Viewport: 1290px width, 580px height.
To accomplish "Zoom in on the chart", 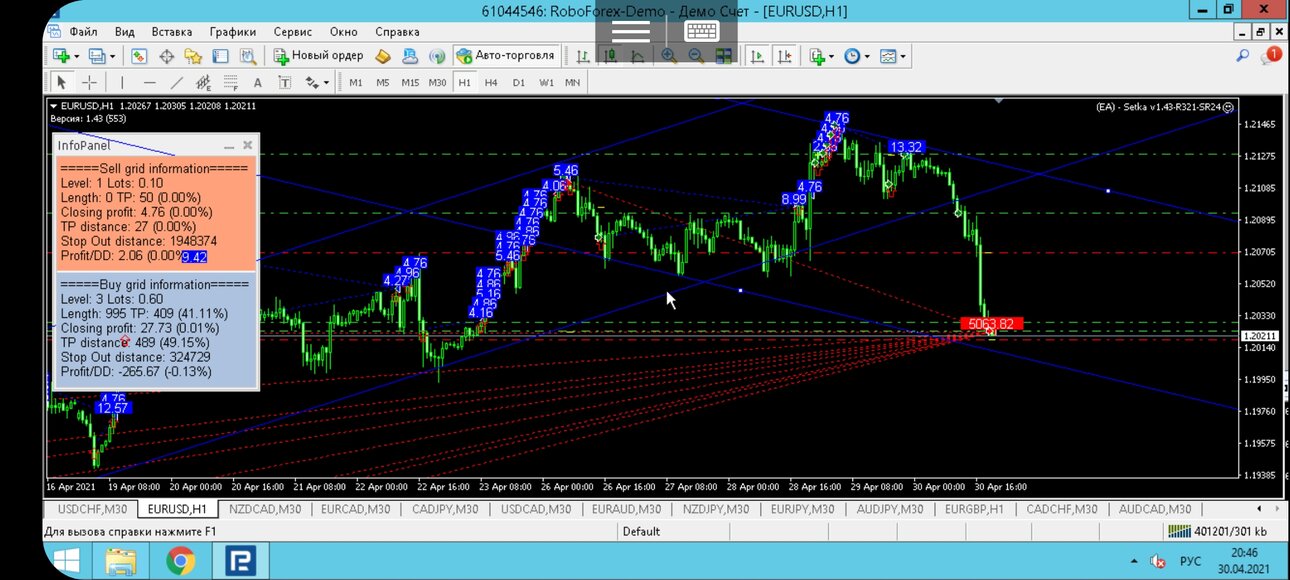I will 669,56.
